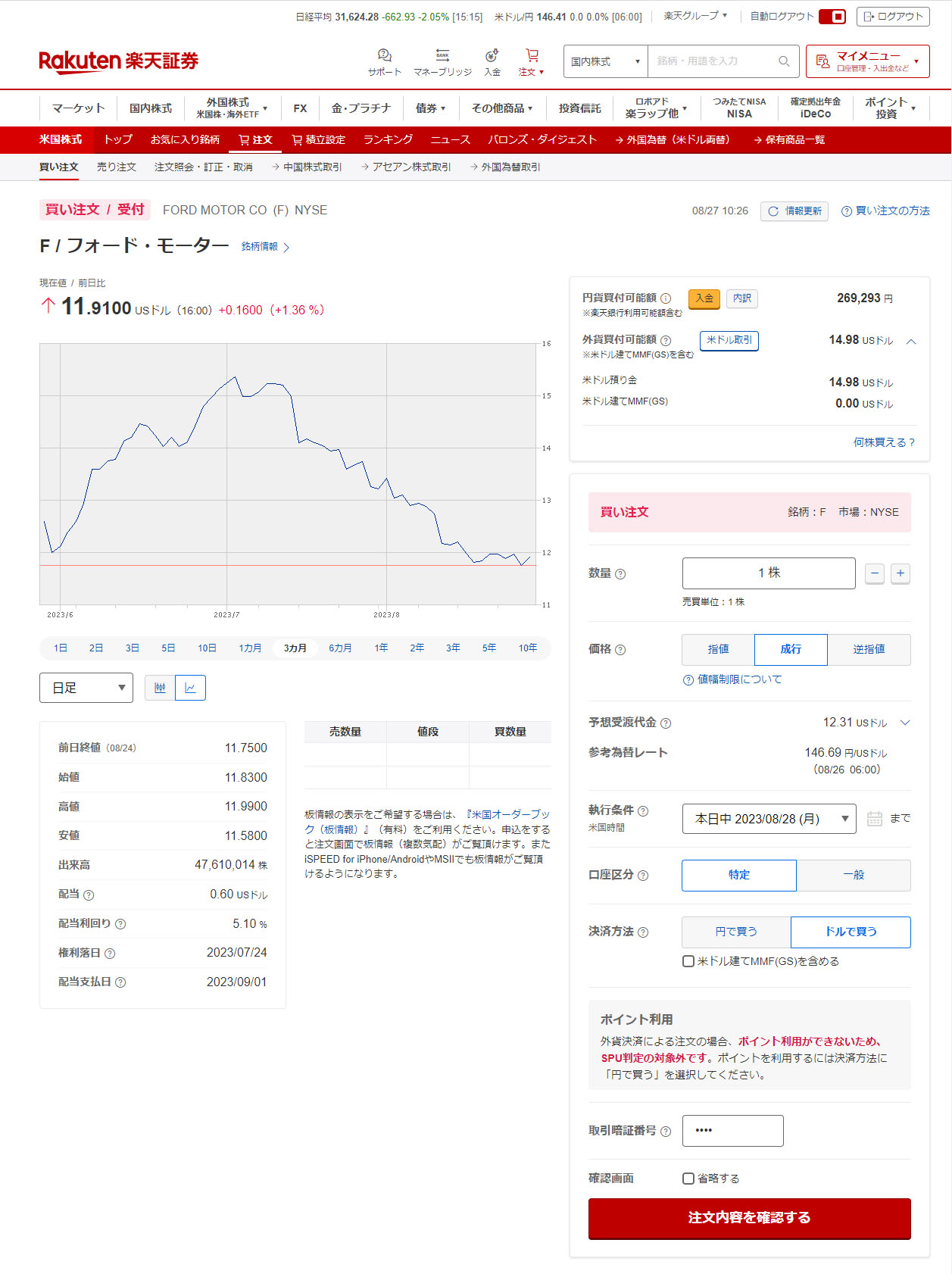952x1274 pixels.
Task: Click the 取引暗証番号 password field
Action: 732,1130
